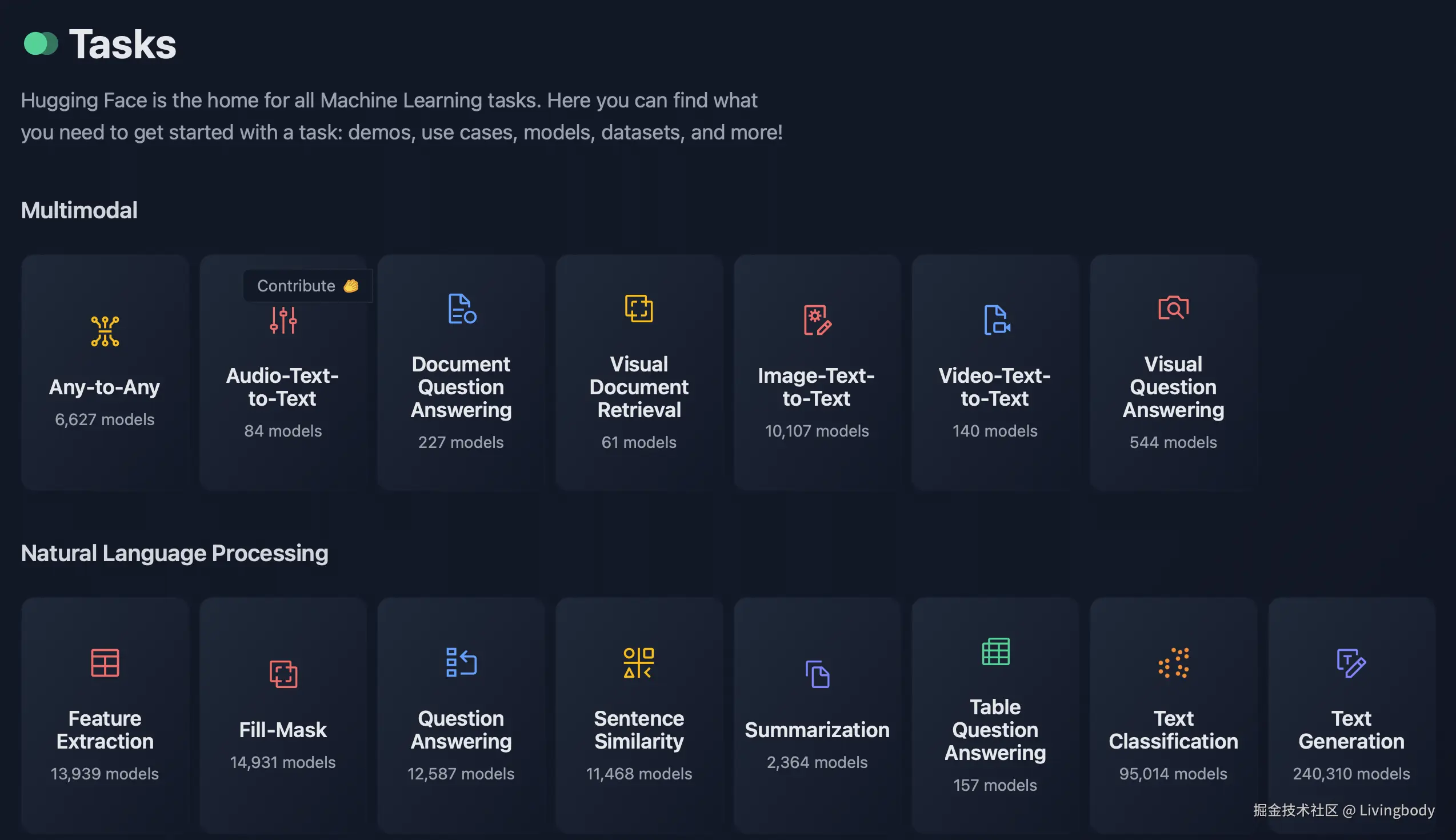
Task: Click the "140 models" count
Action: point(995,431)
